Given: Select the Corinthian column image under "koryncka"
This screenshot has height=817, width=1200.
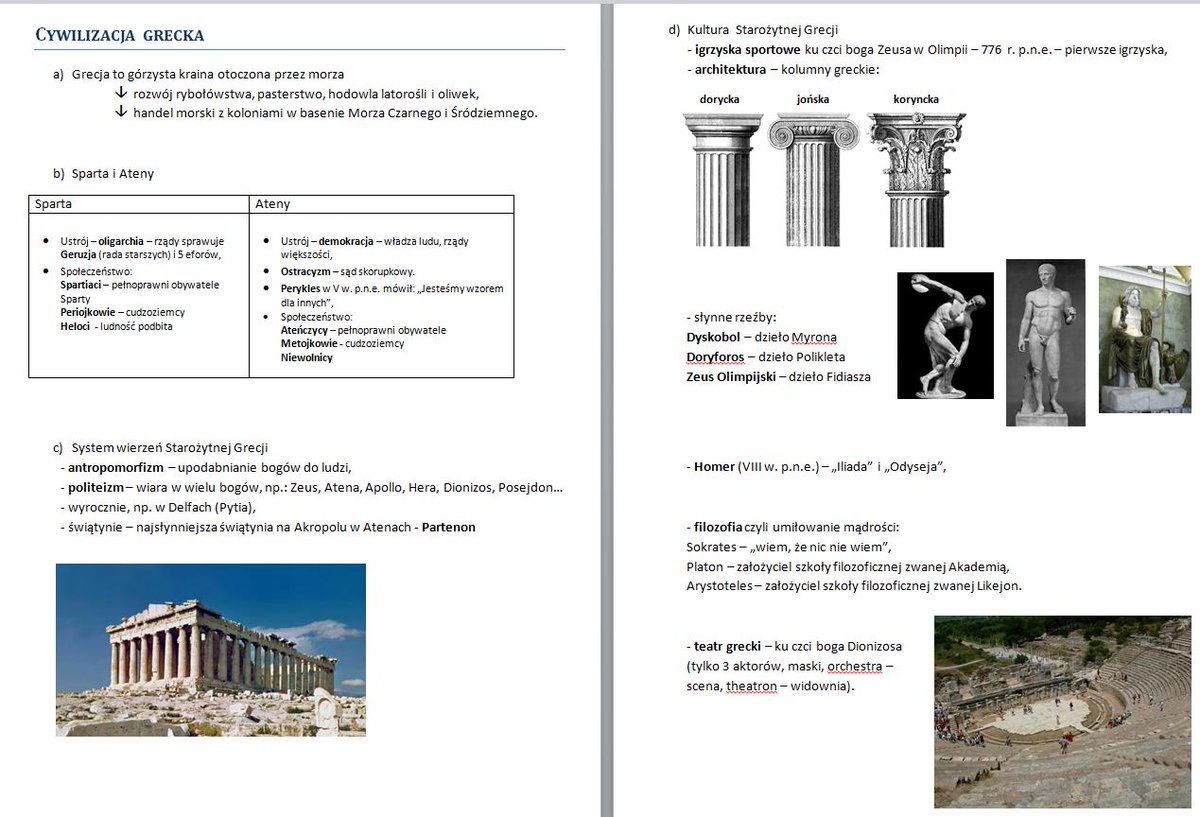Looking at the screenshot, I should coord(916,179).
